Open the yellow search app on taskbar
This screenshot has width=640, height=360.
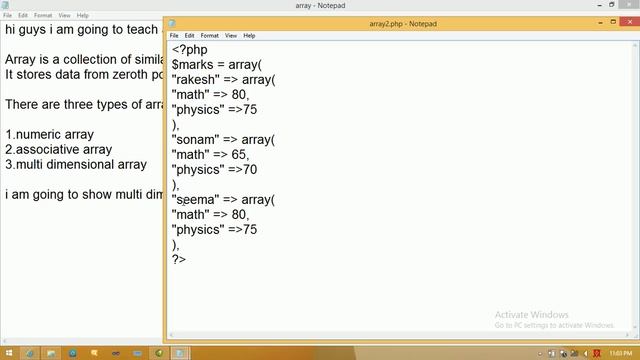click(94, 353)
